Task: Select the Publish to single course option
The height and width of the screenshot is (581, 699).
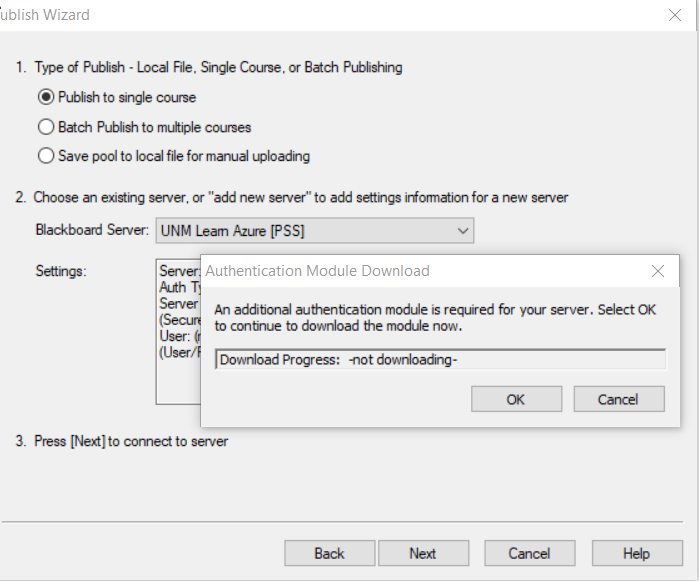Action: point(45,98)
